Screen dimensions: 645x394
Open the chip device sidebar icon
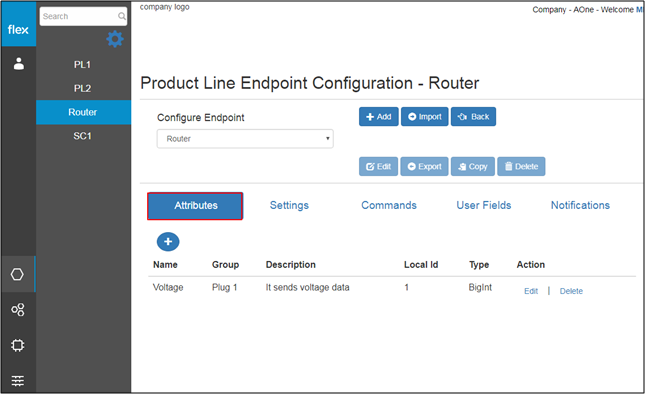pos(18,345)
